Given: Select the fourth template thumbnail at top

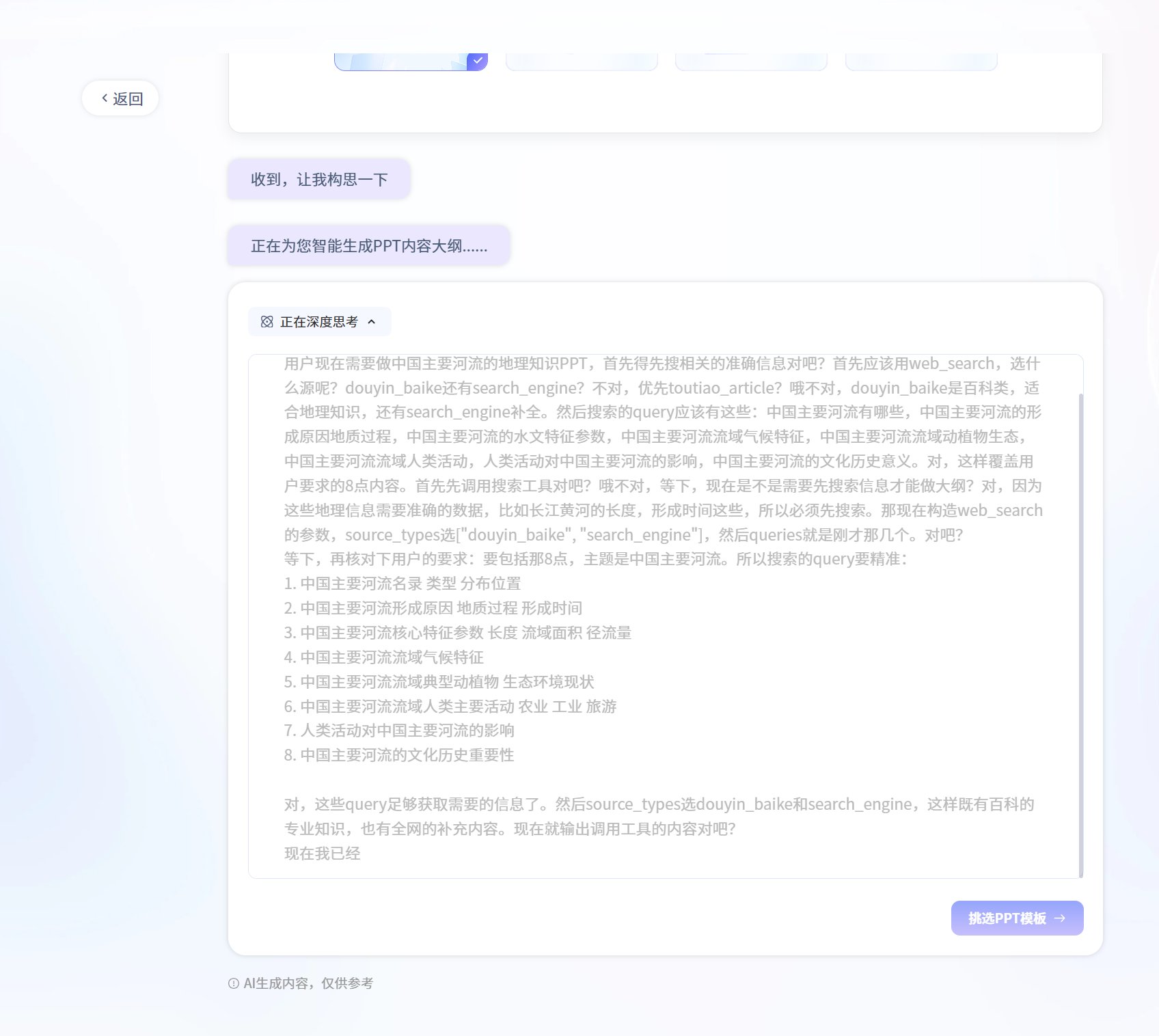Looking at the screenshot, I should point(921,62).
